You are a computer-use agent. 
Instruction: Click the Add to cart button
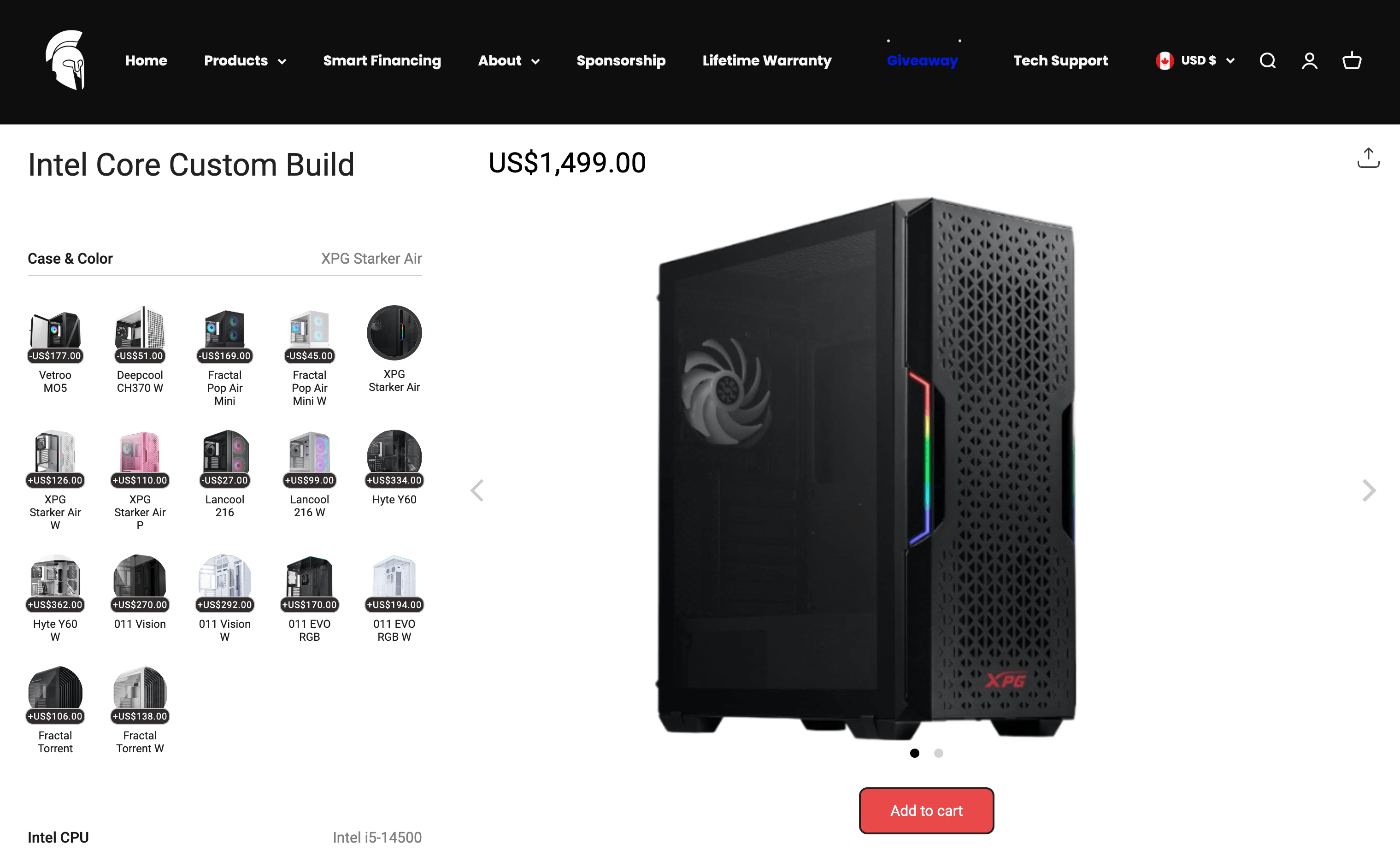point(926,810)
